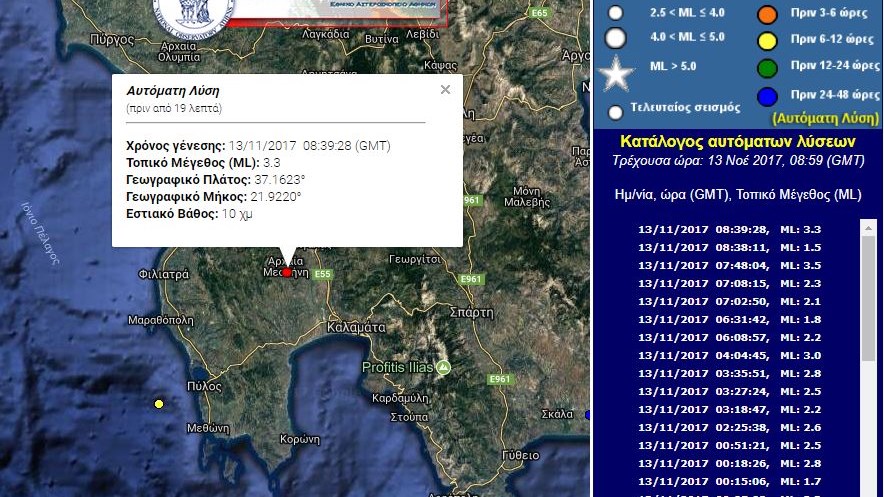Click the Γεωργίτσι village label
The width and height of the screenshot is (884, 497).
coord(415,259)
